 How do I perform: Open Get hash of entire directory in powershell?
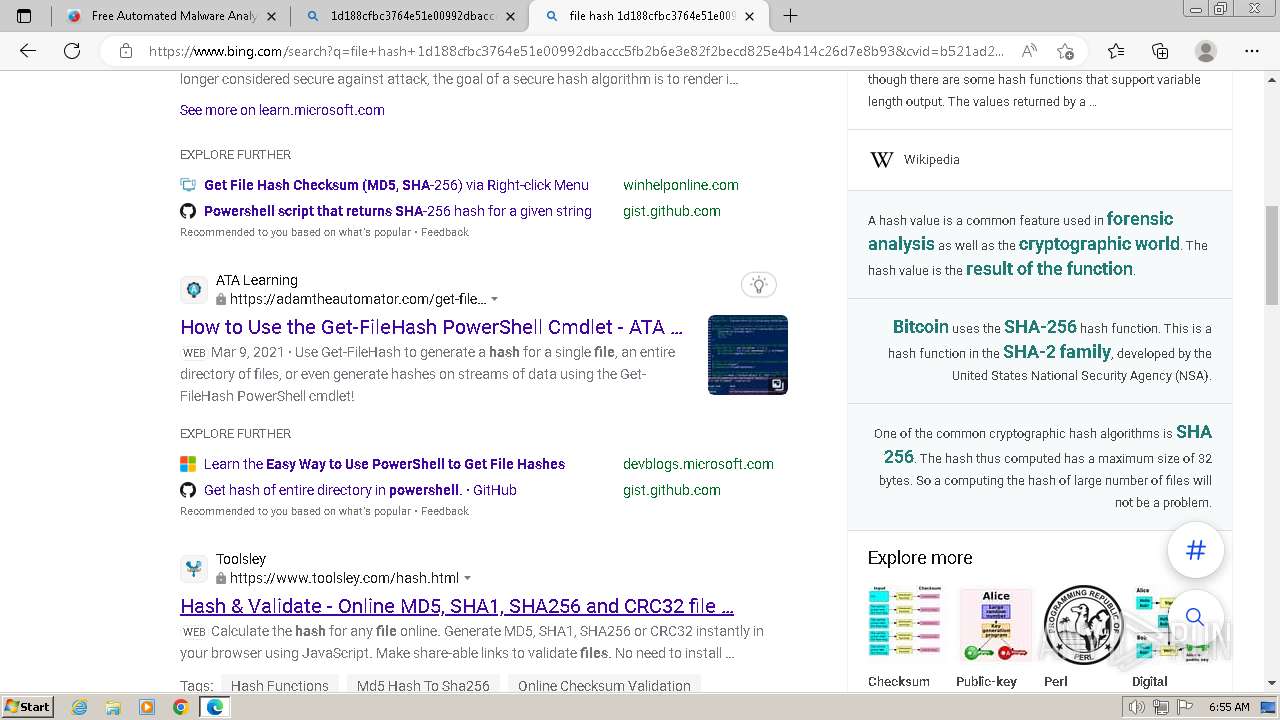360,490
